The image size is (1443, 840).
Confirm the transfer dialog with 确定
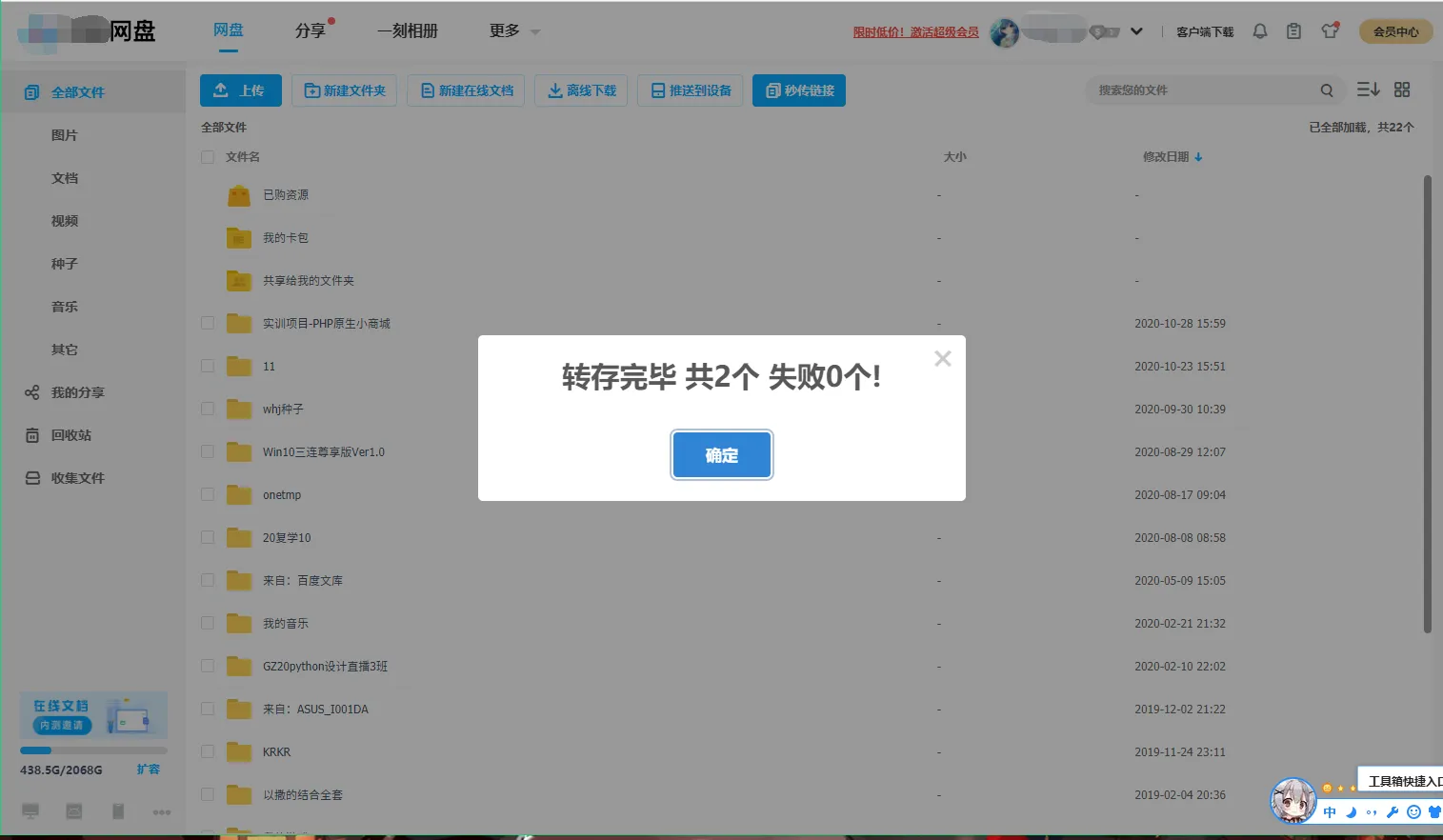pyautogui.click(x=721, y=454)
